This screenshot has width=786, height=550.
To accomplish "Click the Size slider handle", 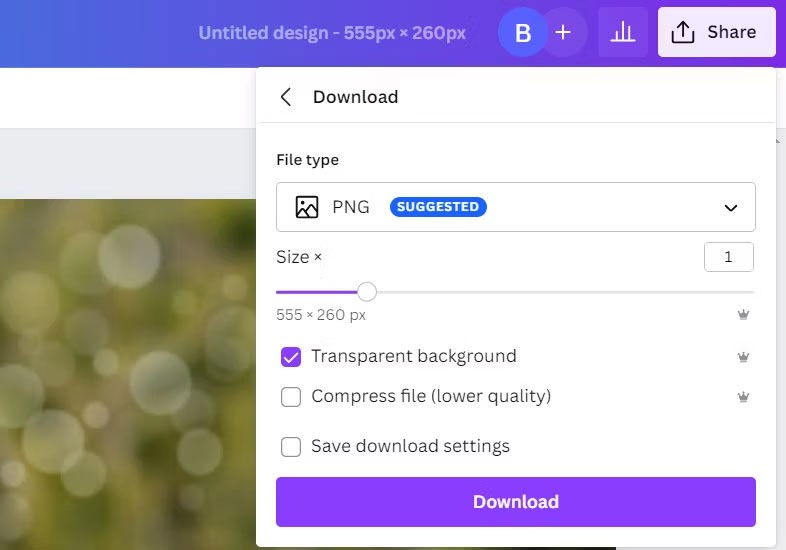I will tap(367, 292).
